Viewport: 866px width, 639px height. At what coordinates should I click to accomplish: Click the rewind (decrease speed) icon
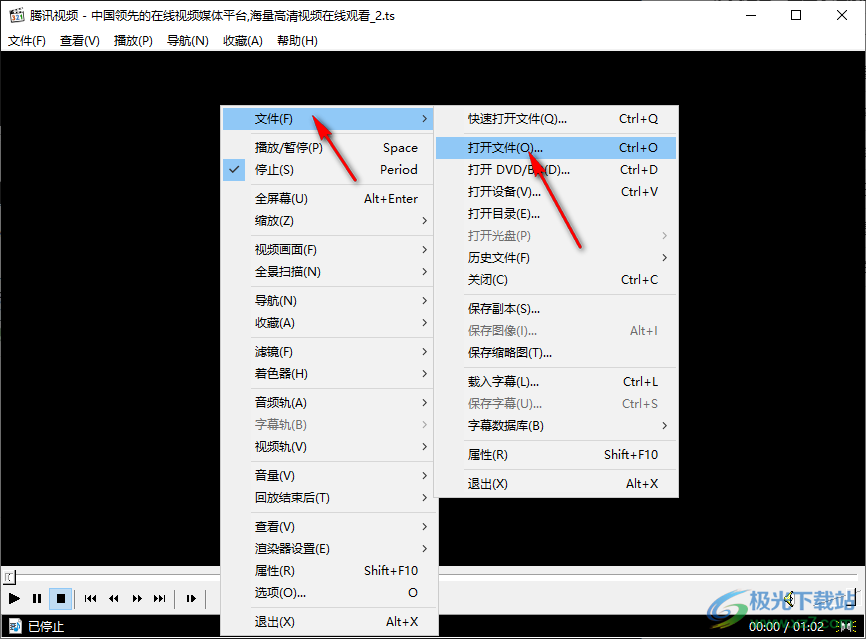pos(114,599)
